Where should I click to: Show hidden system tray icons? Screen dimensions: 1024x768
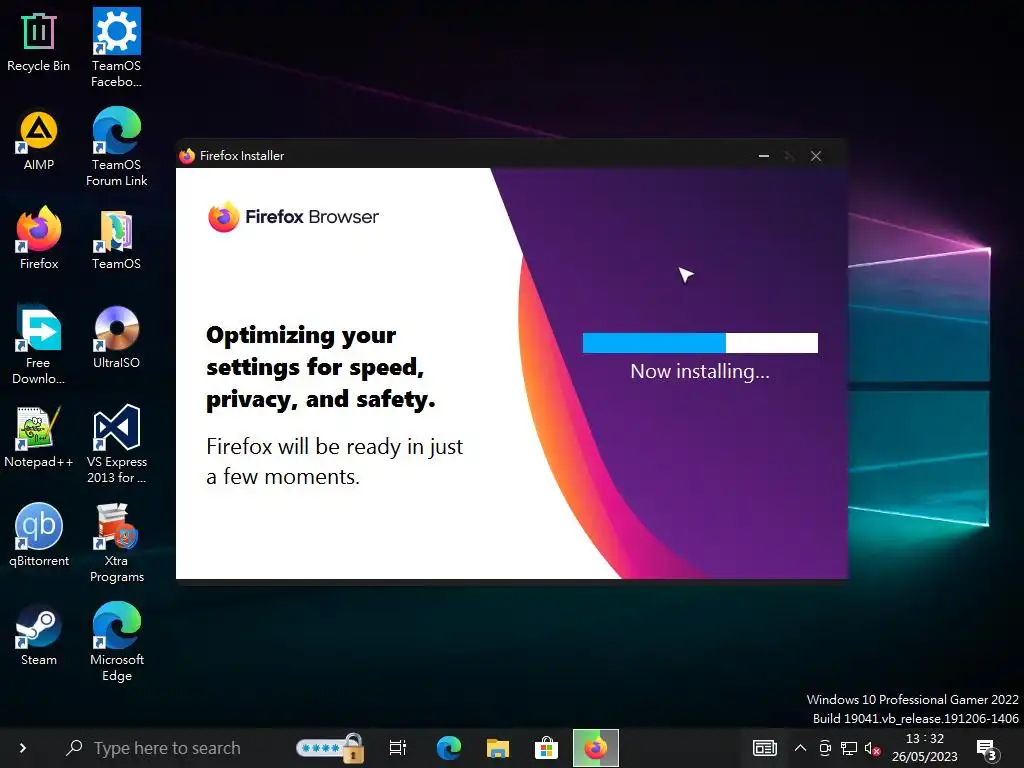pos(800,748)
